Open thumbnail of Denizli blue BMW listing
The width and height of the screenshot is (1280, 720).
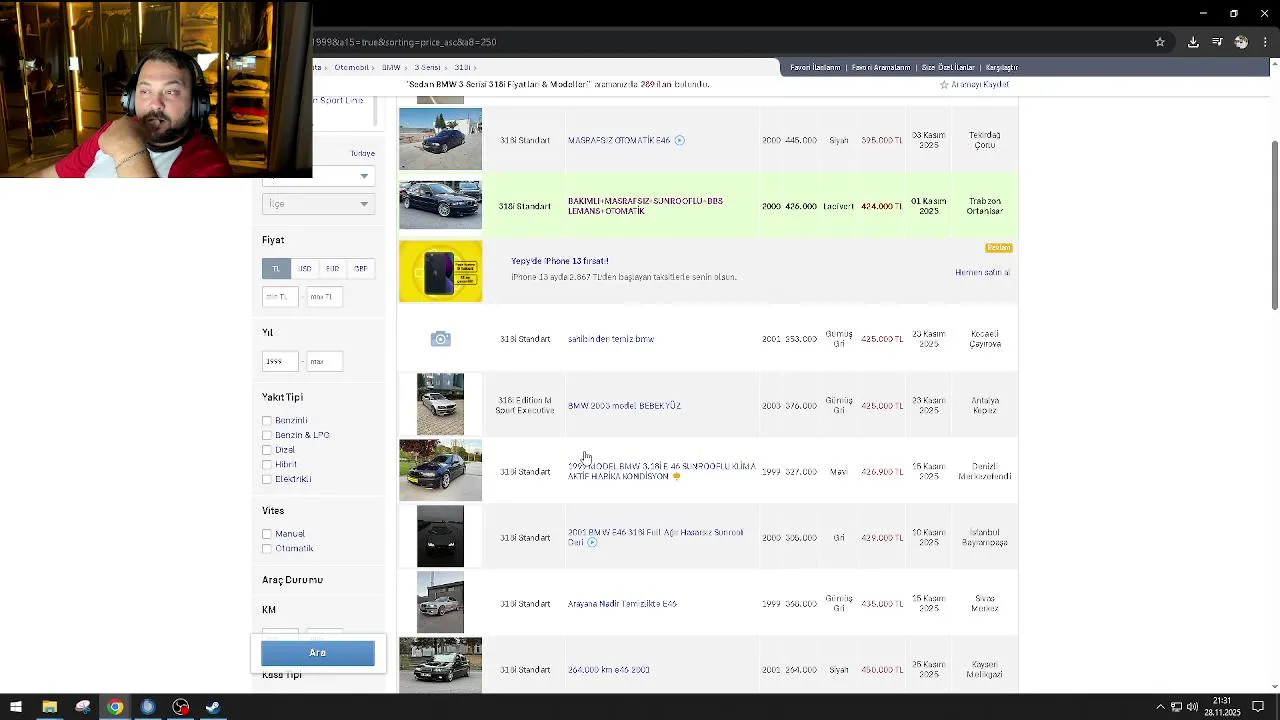440,470
